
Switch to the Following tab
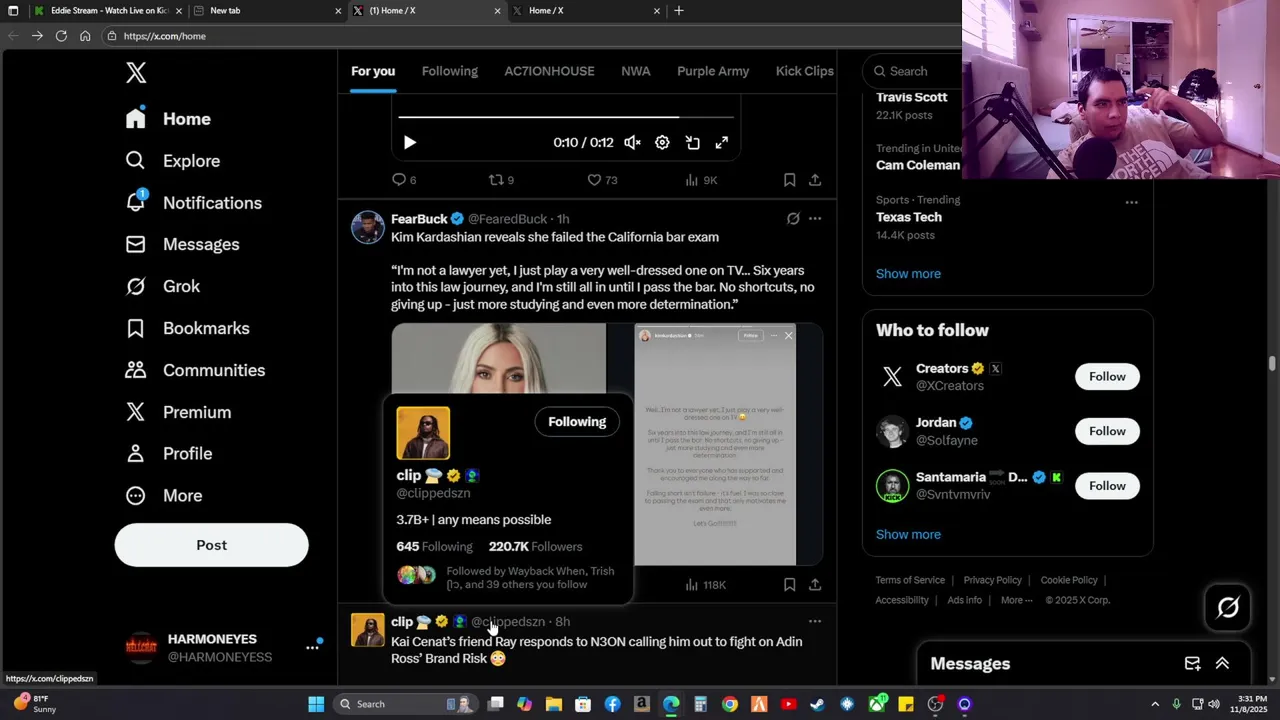click(450, 71)
